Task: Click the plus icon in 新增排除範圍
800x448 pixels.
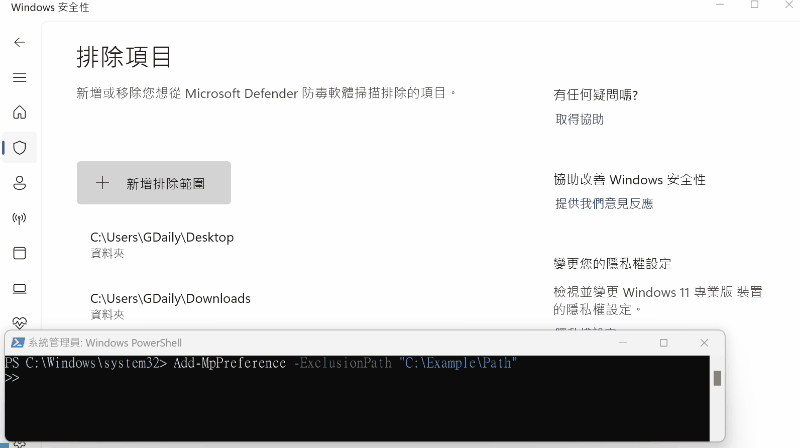Action: click(x=103, y=183)
